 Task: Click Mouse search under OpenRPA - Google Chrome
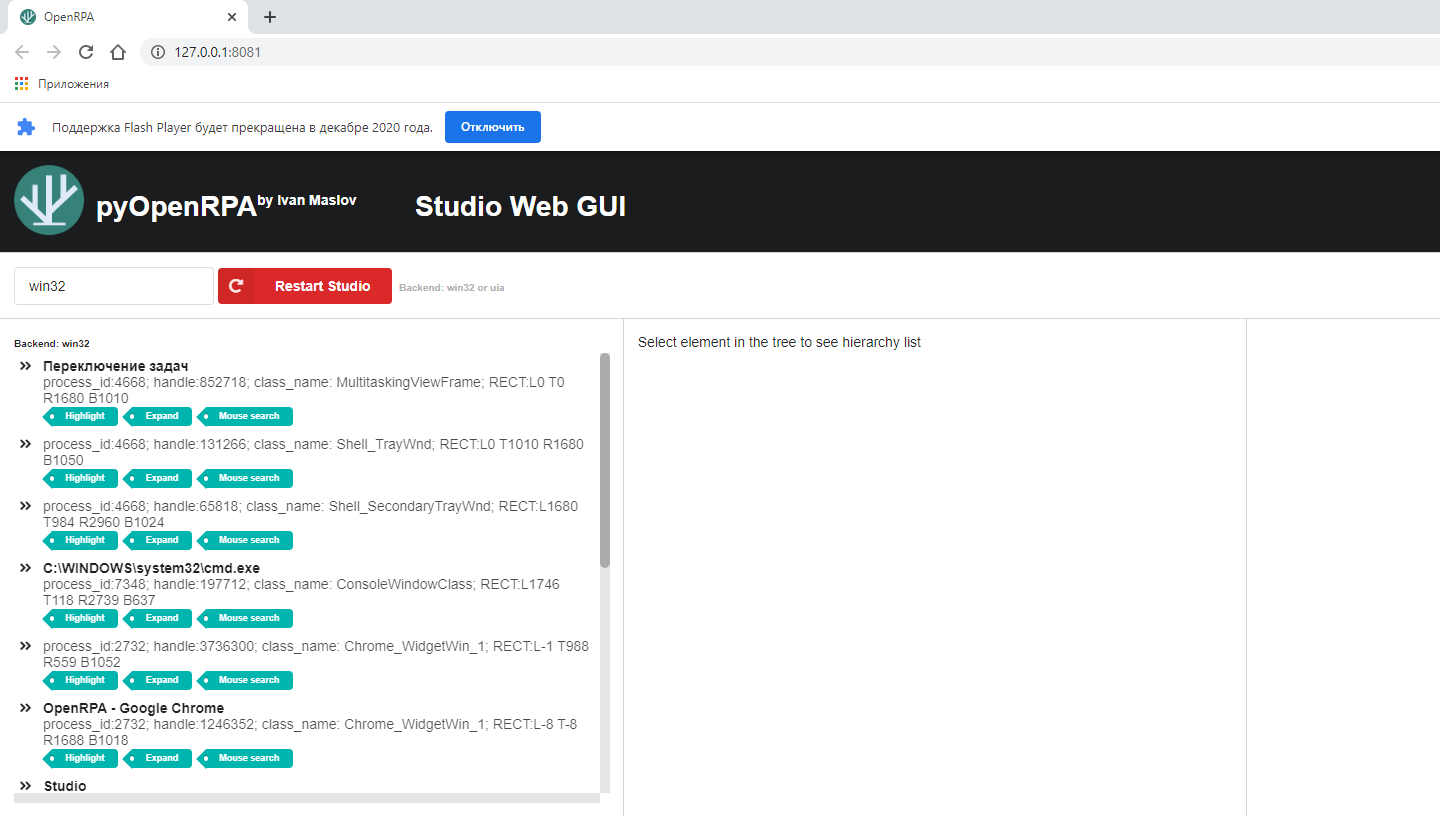point(245,758)
